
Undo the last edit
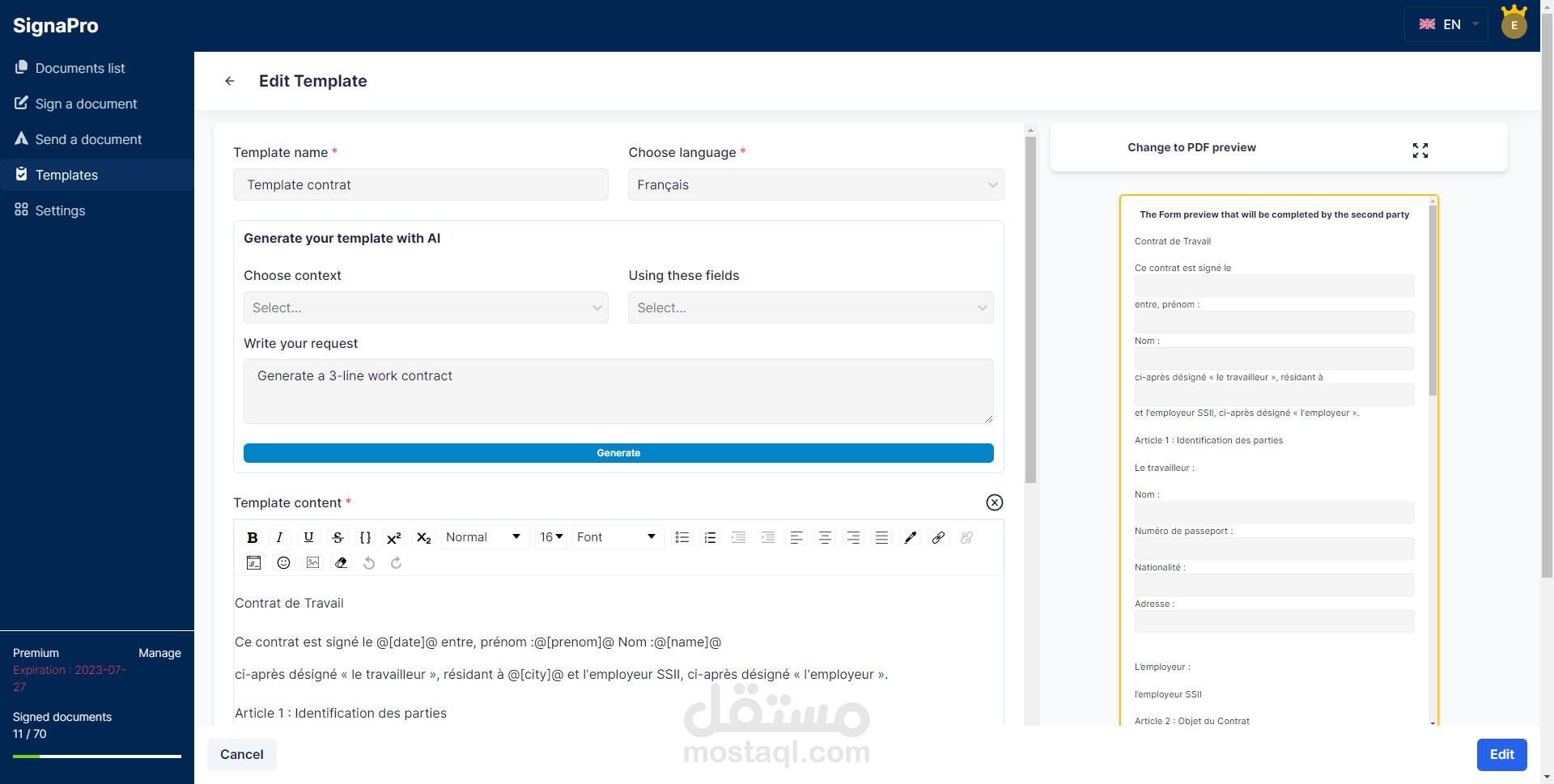point(369,563)
